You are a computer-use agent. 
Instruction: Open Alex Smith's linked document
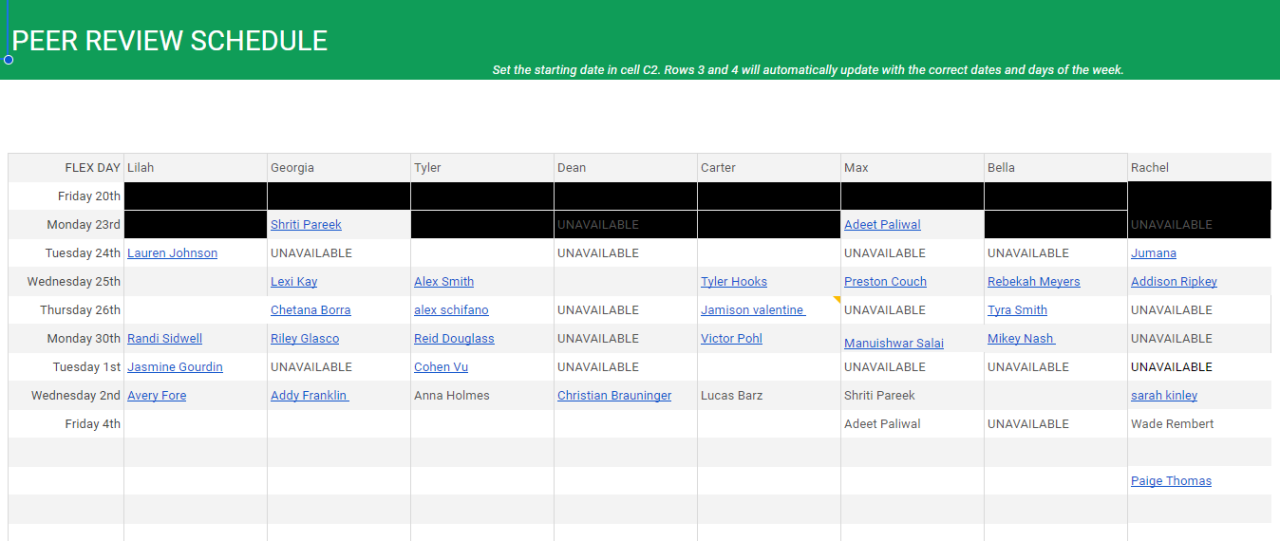click(x=444, y=282)
